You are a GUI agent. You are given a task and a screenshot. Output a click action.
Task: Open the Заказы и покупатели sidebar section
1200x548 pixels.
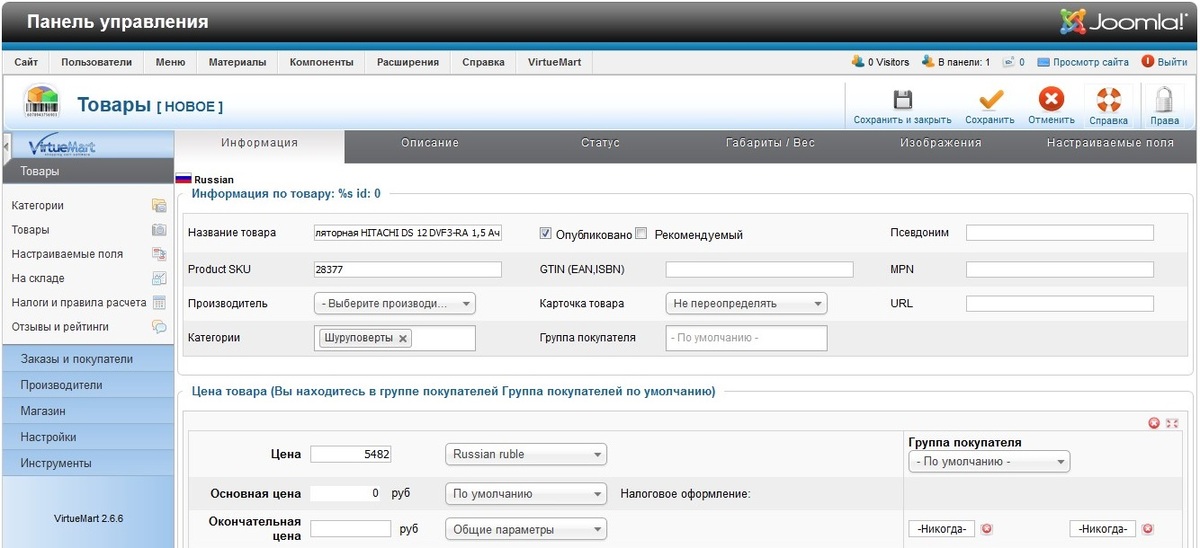[x=77, y=359]
